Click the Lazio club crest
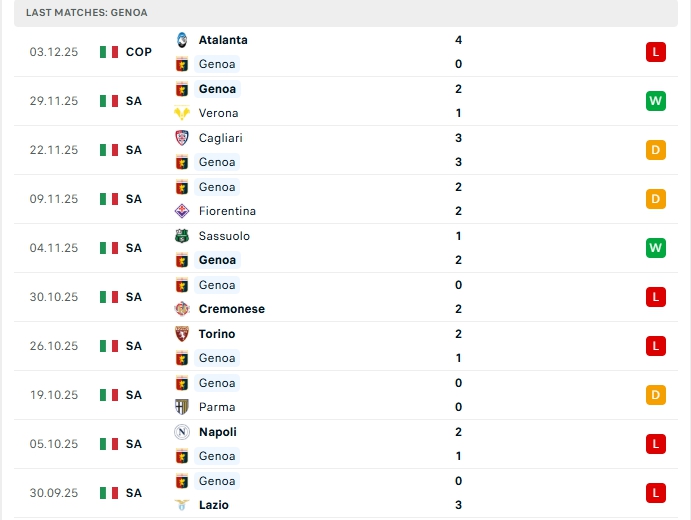Image resolution: width=691 pixels, height=520 pixels. pos(182,505)
